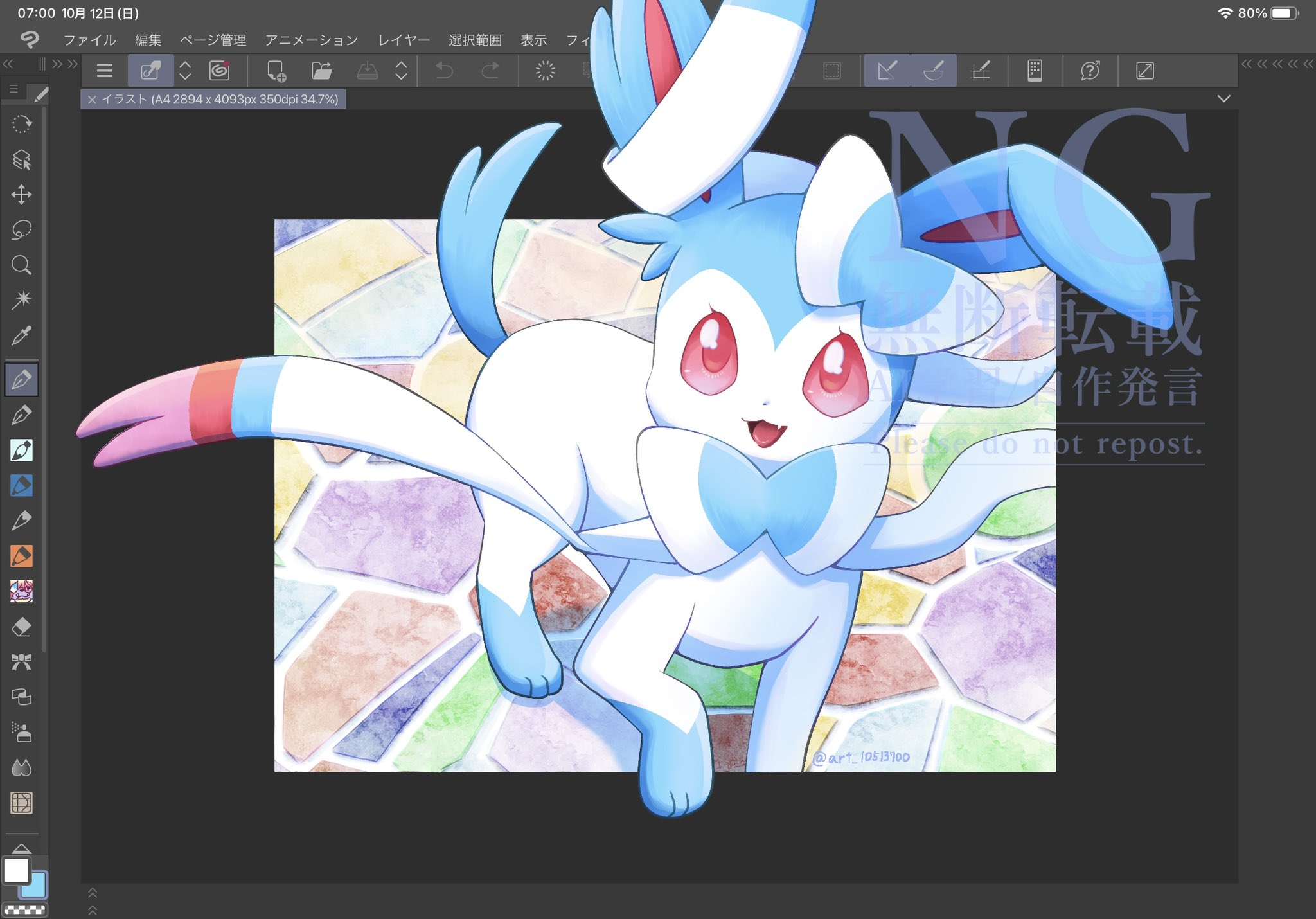Open the アニメーション menu
The height and width of the screenshot is (919, 1316).
312,40
